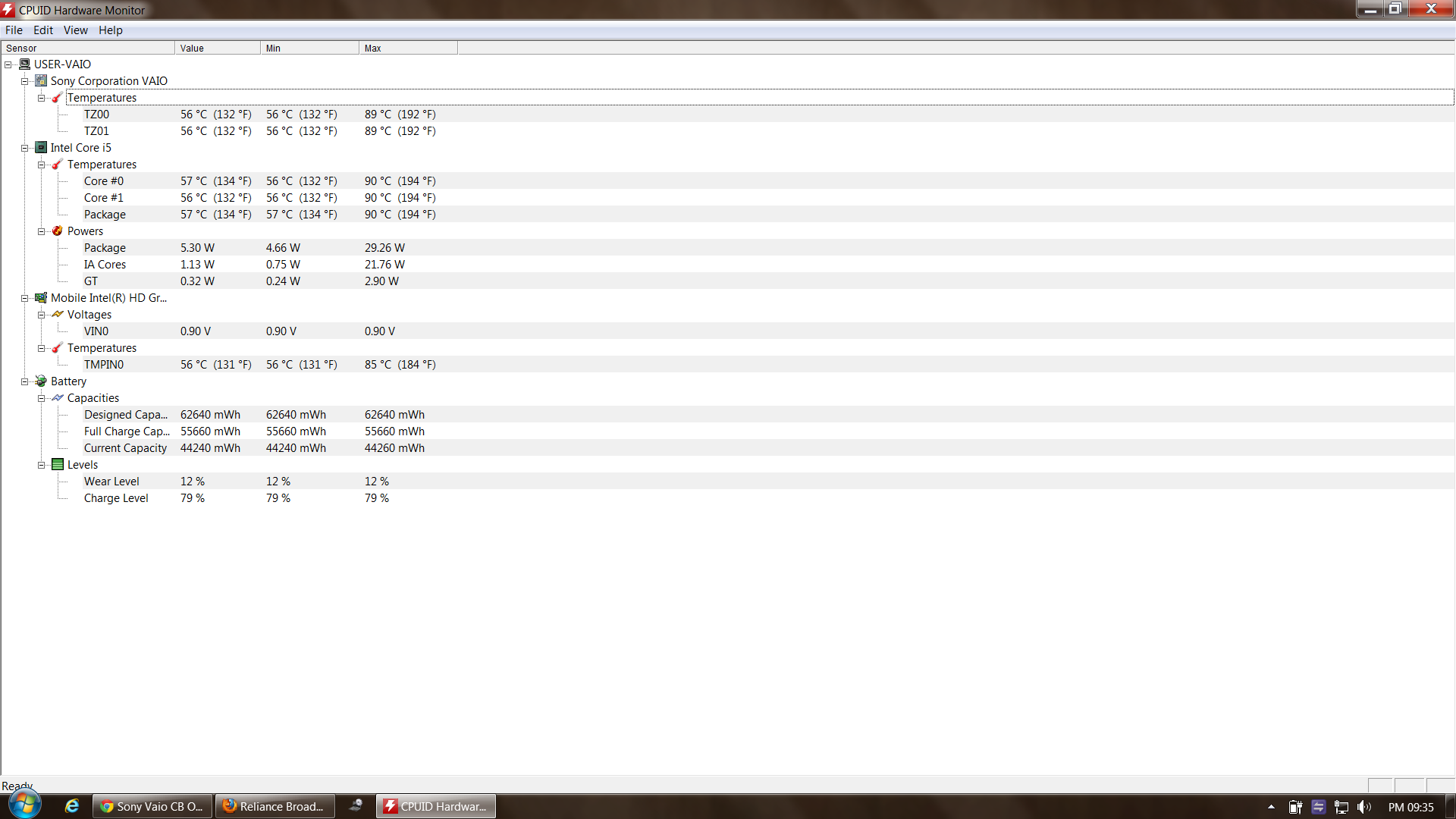Viewport: 1456px width, 819px height.
Task: Switch to Sony Vaio CB Chrome window
Action: pos(152,806)
